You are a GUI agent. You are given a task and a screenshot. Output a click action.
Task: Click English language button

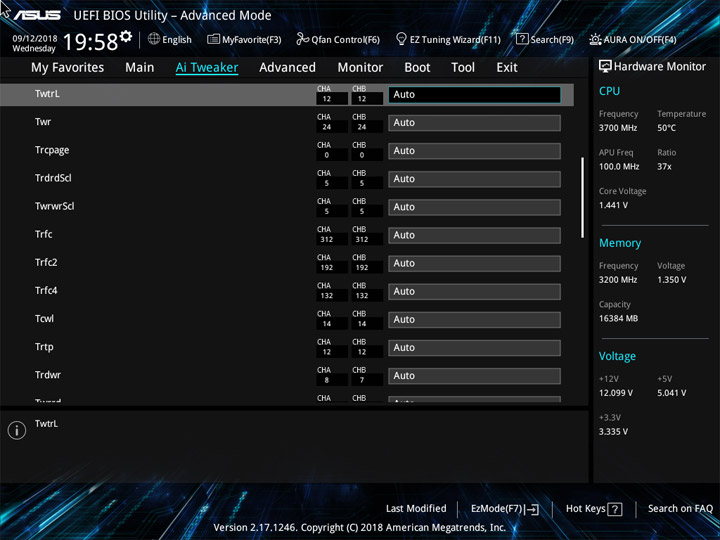tap(177, 39)
